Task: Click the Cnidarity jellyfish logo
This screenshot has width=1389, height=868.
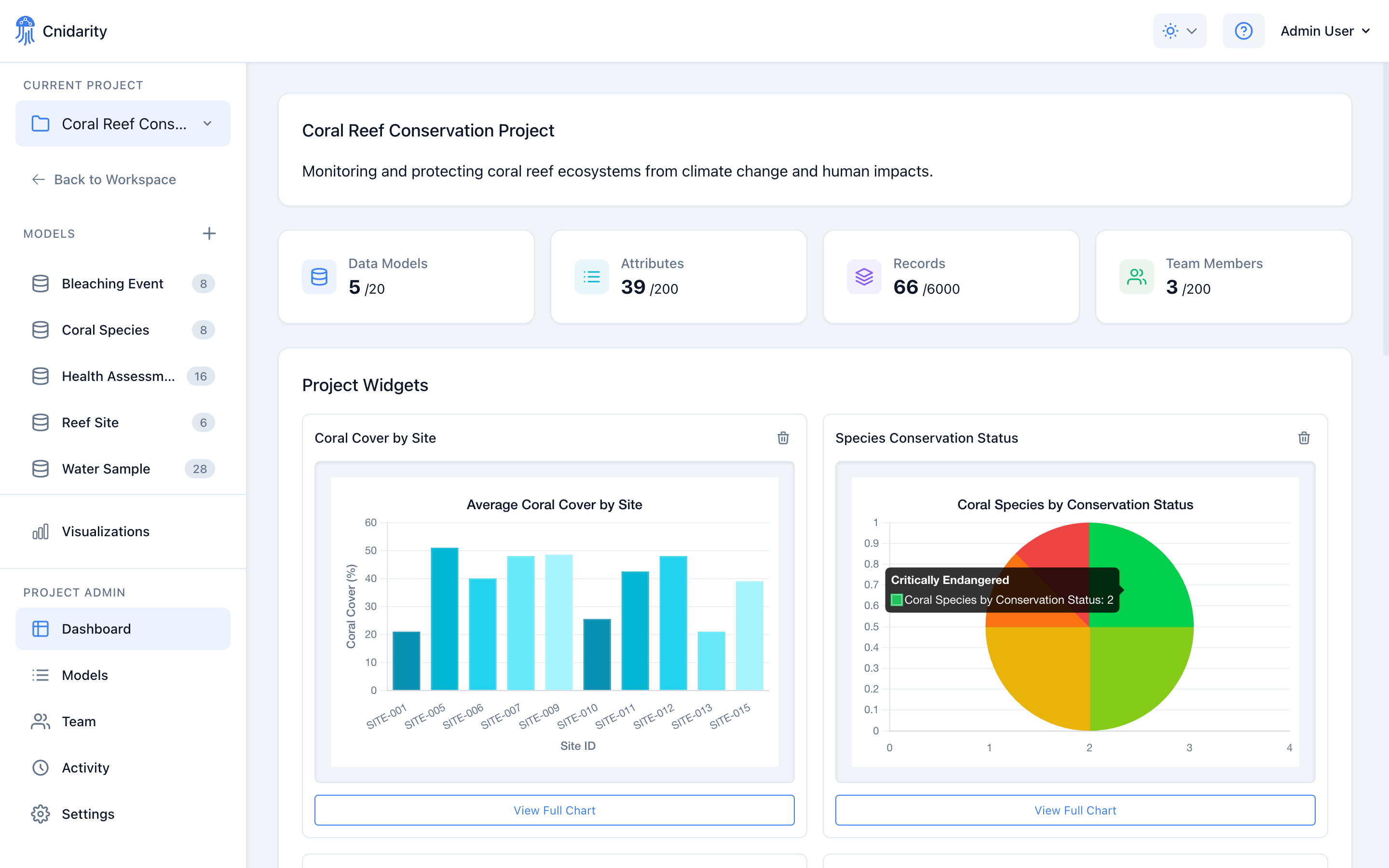Action: 25,30
